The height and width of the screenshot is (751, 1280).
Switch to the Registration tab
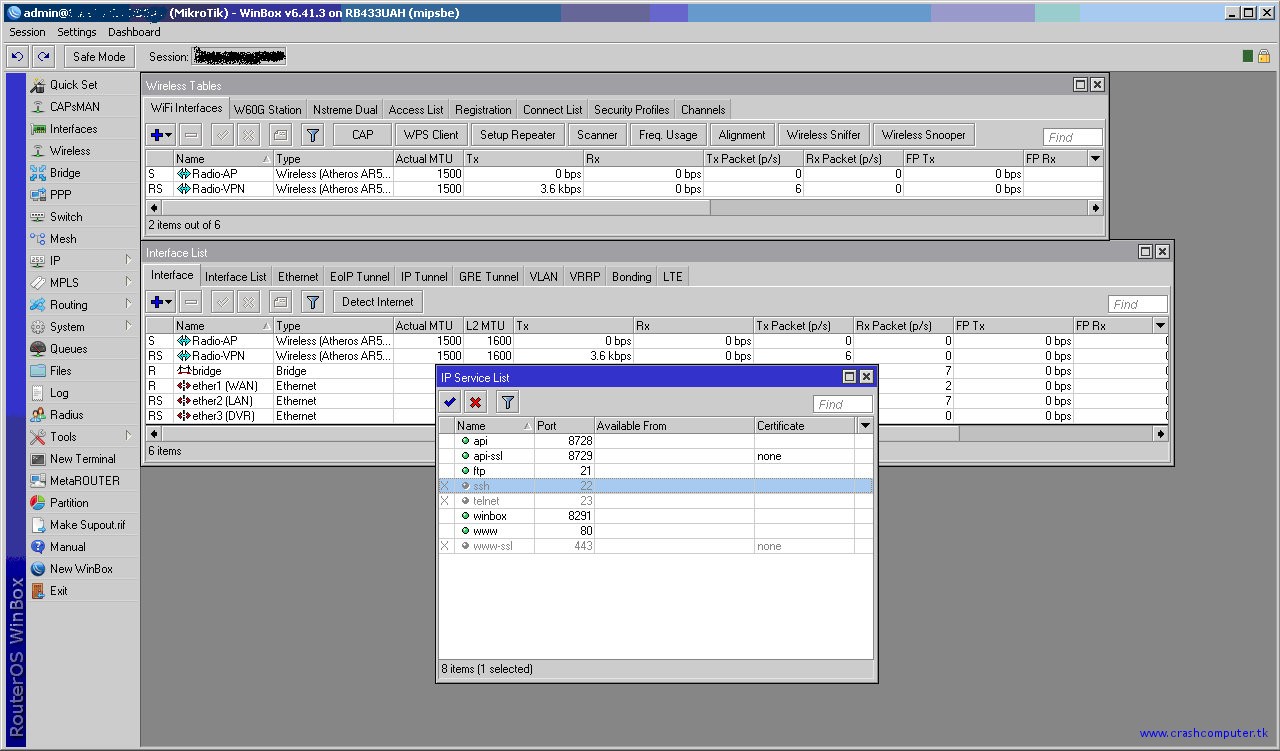(x=483, y=110)
